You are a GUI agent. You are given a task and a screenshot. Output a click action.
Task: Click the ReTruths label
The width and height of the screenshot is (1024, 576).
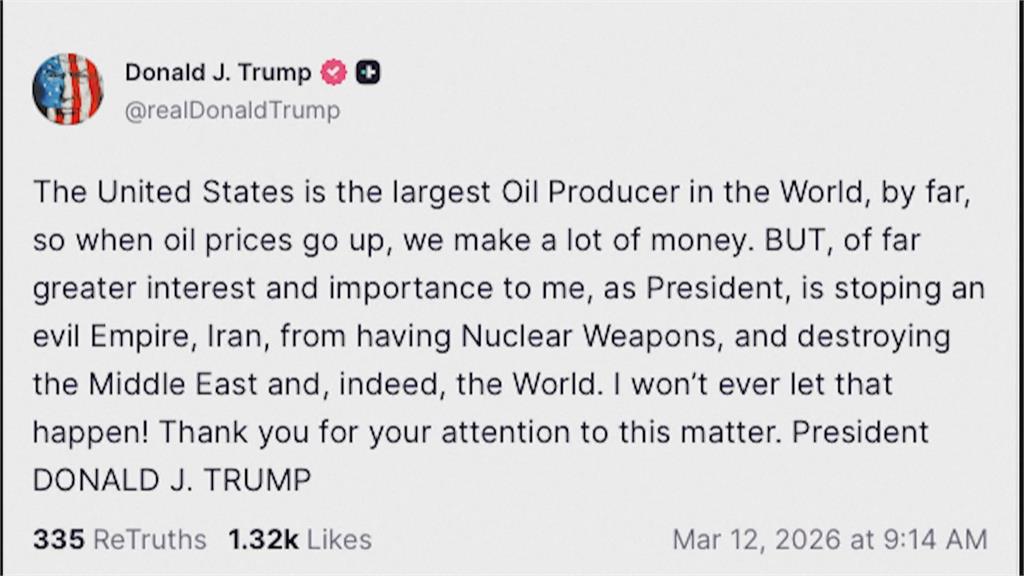pyautogui.click(x=150, y=540)
